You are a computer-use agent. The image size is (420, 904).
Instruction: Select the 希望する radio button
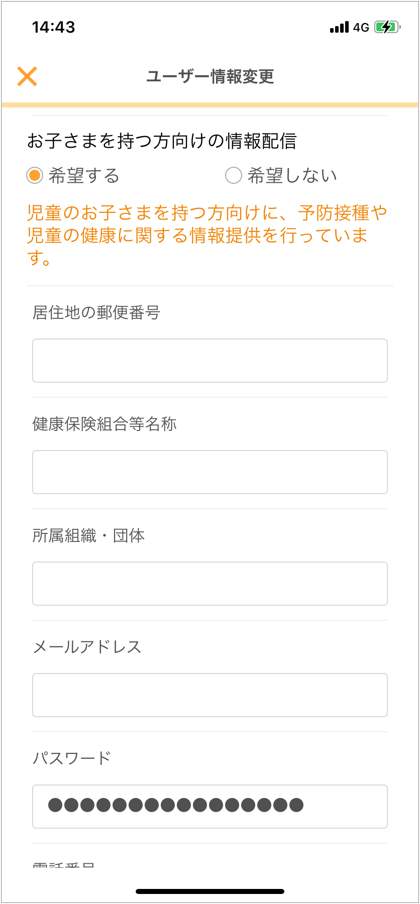[x=35, y=176]
